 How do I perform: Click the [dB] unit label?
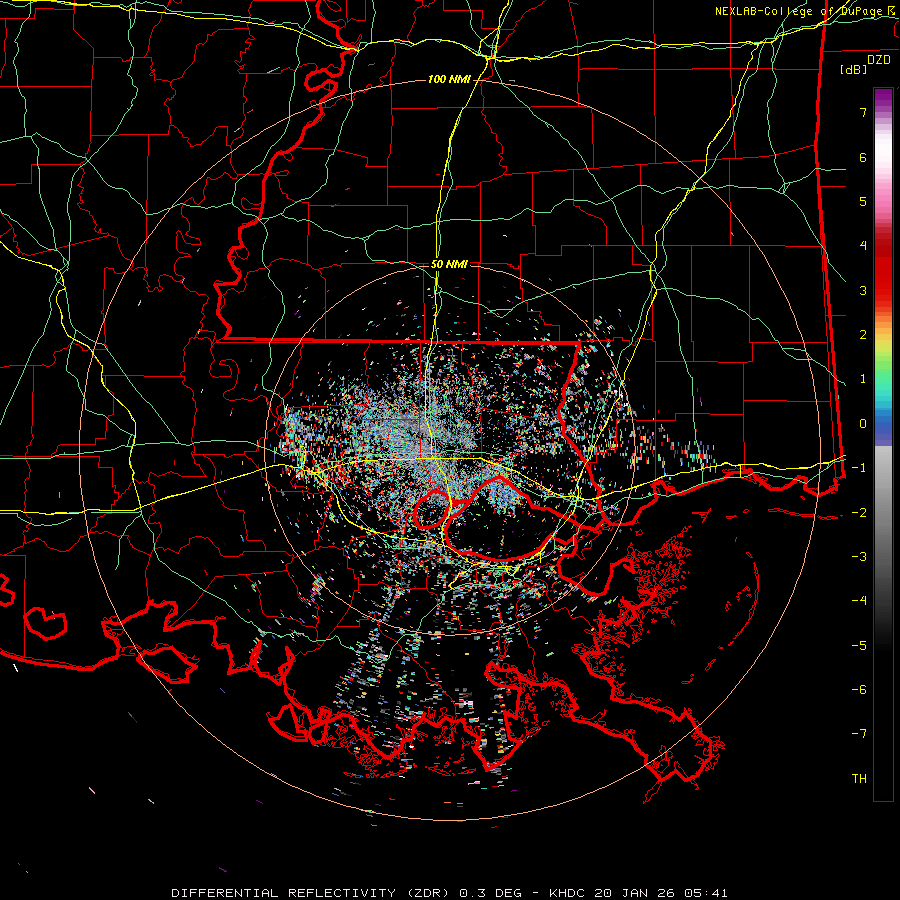[x=854, y=69]
